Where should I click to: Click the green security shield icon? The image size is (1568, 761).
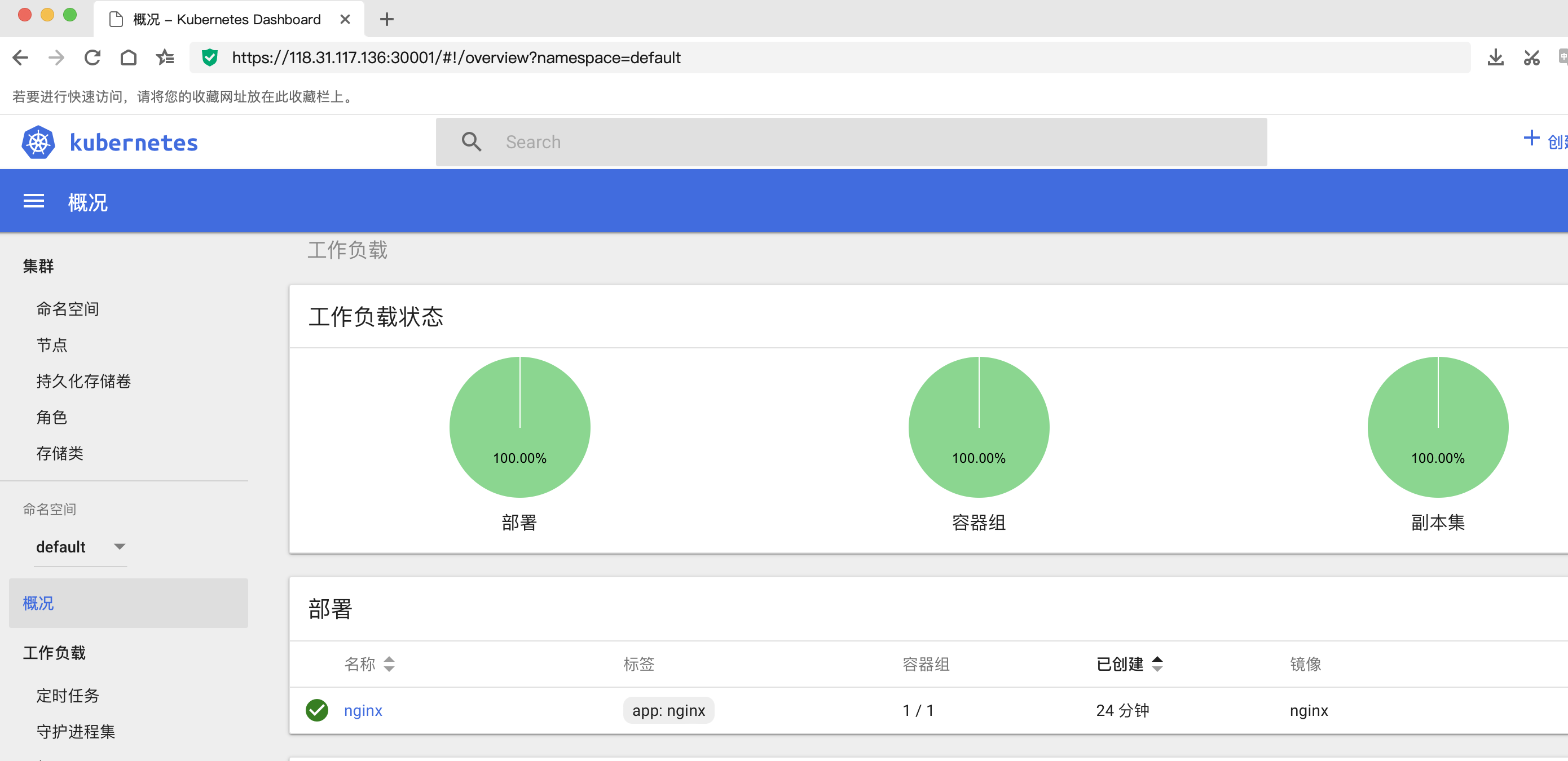coord(210,58)
